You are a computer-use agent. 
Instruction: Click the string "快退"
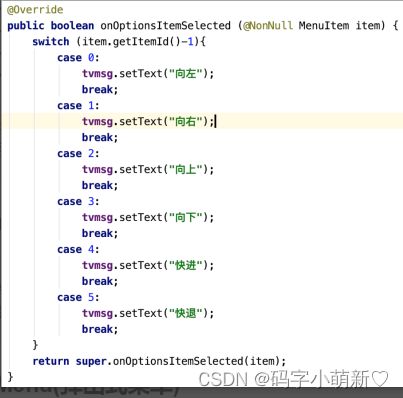coord(186,313)
